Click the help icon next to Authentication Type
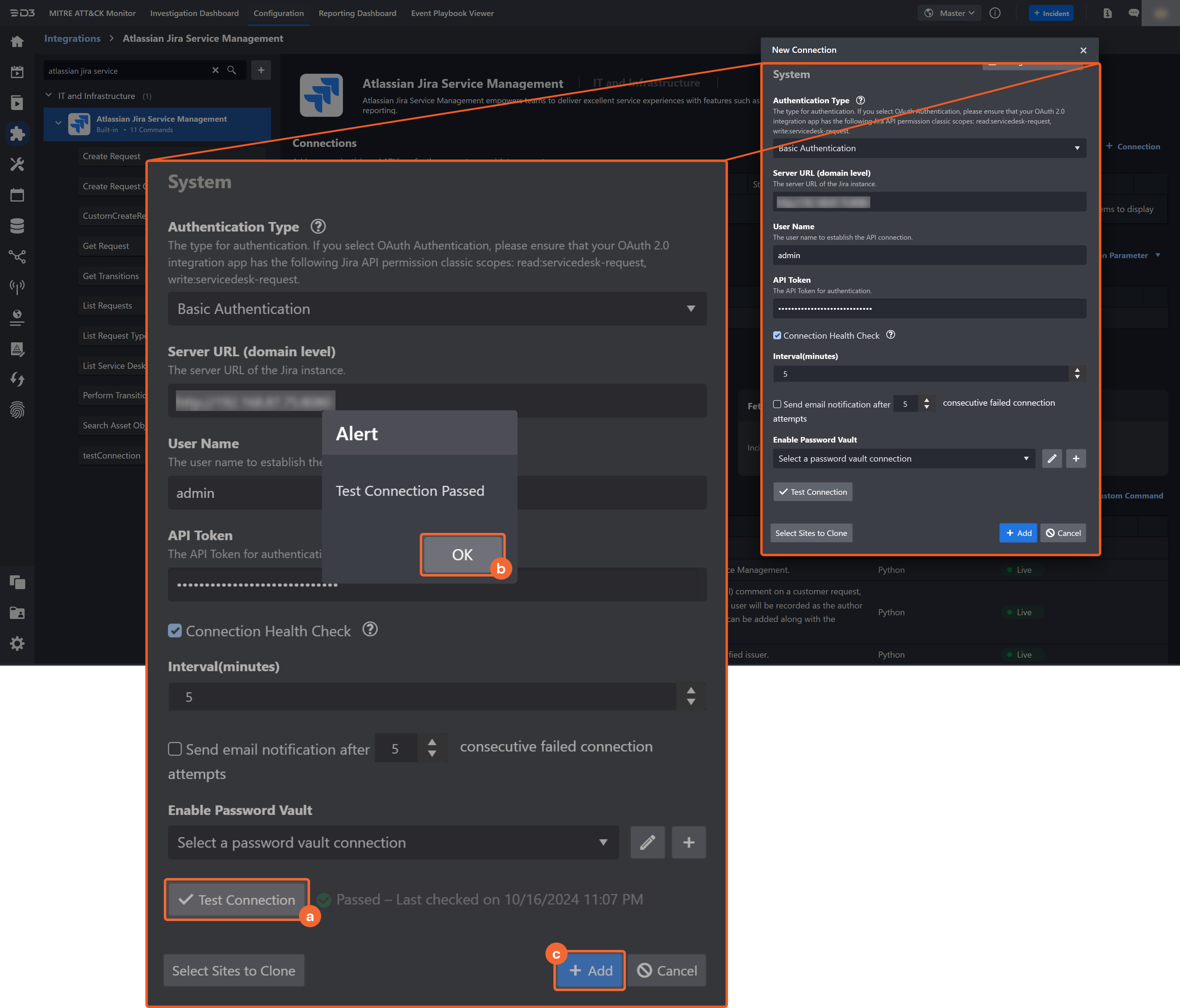Viewport: 1180px width, 1008px height. coord(318,227)
